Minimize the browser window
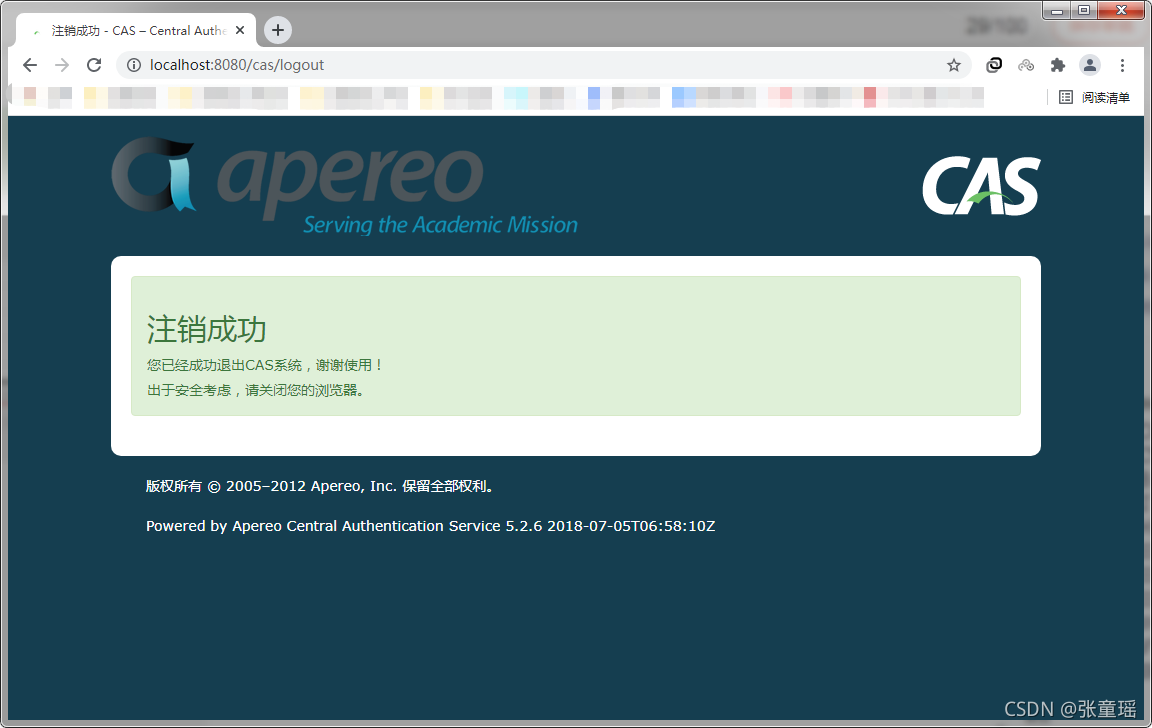This screenshot has height=728, width=1152. 1056,10
